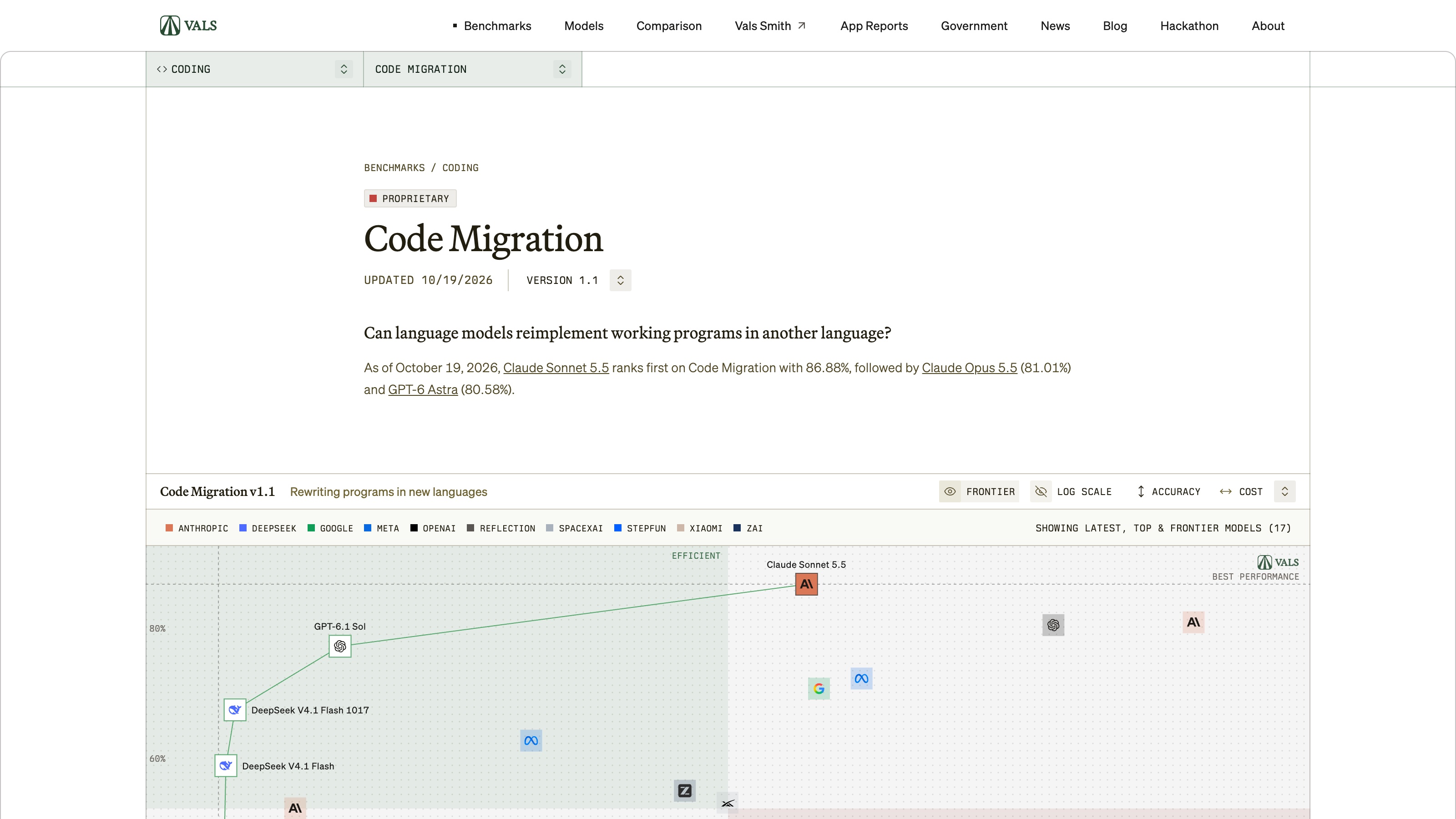Open the Models nav item

[x=584, y=26]
